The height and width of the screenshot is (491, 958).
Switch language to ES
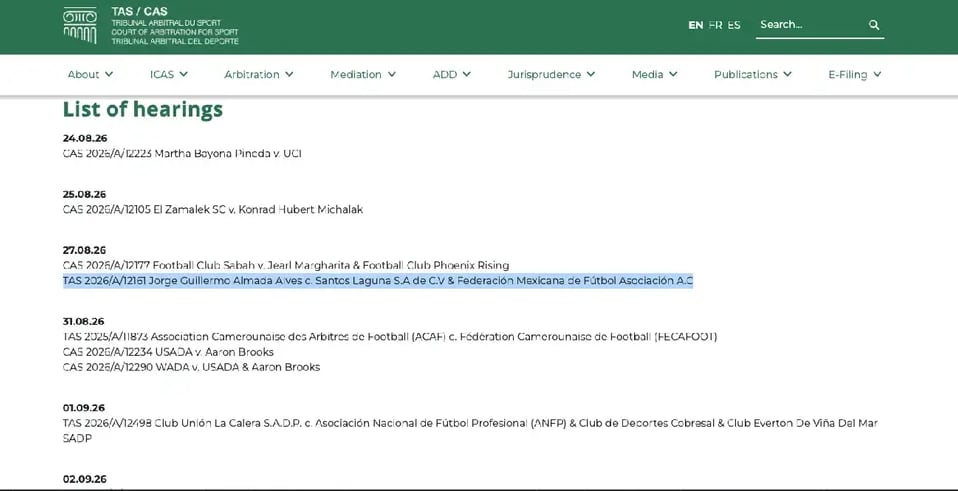click(x=734, y=25)
